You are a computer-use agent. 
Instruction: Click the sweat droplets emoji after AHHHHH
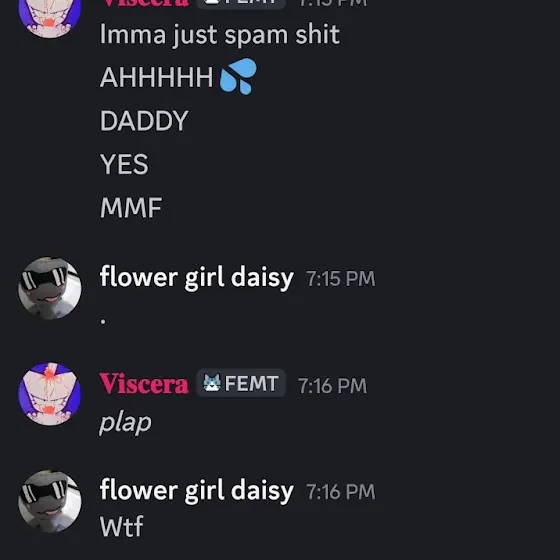[x=238, y=76]
